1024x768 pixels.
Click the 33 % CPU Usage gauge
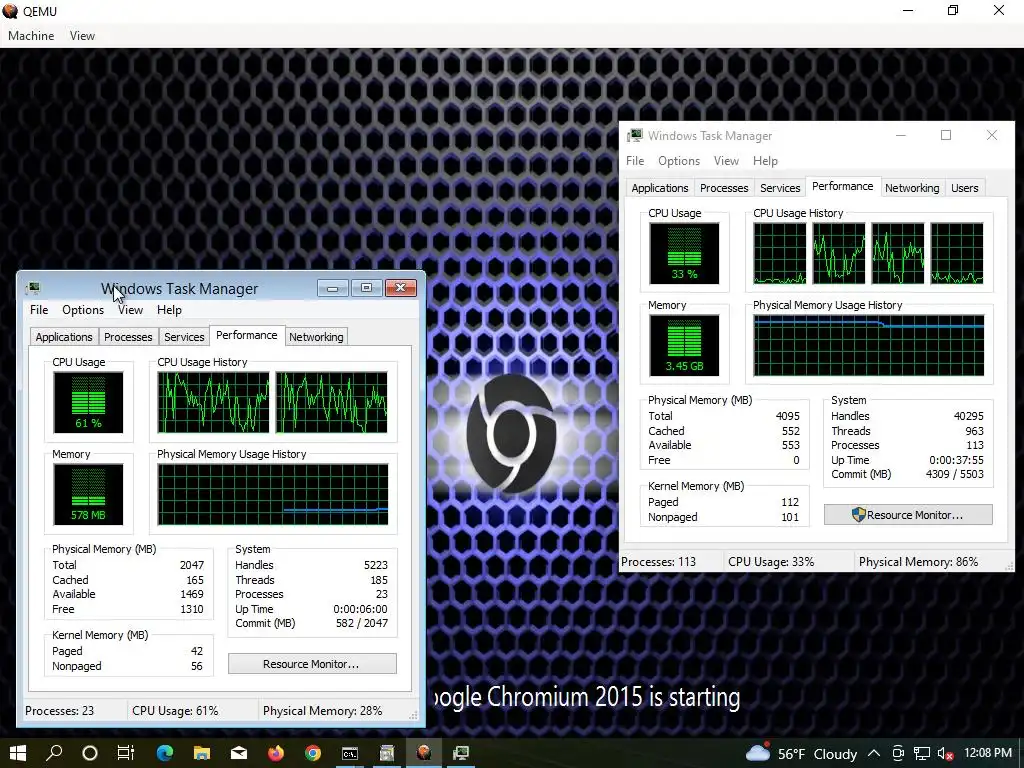click(684, 253)
